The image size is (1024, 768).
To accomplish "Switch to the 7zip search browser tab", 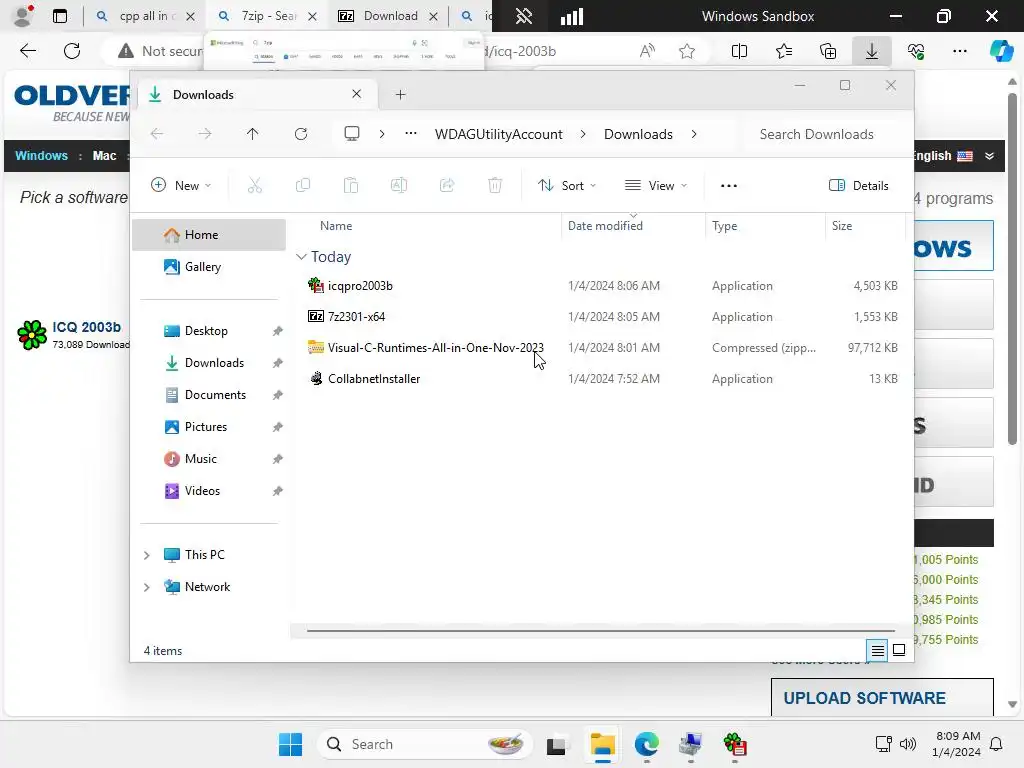I will tap(267, 16).
